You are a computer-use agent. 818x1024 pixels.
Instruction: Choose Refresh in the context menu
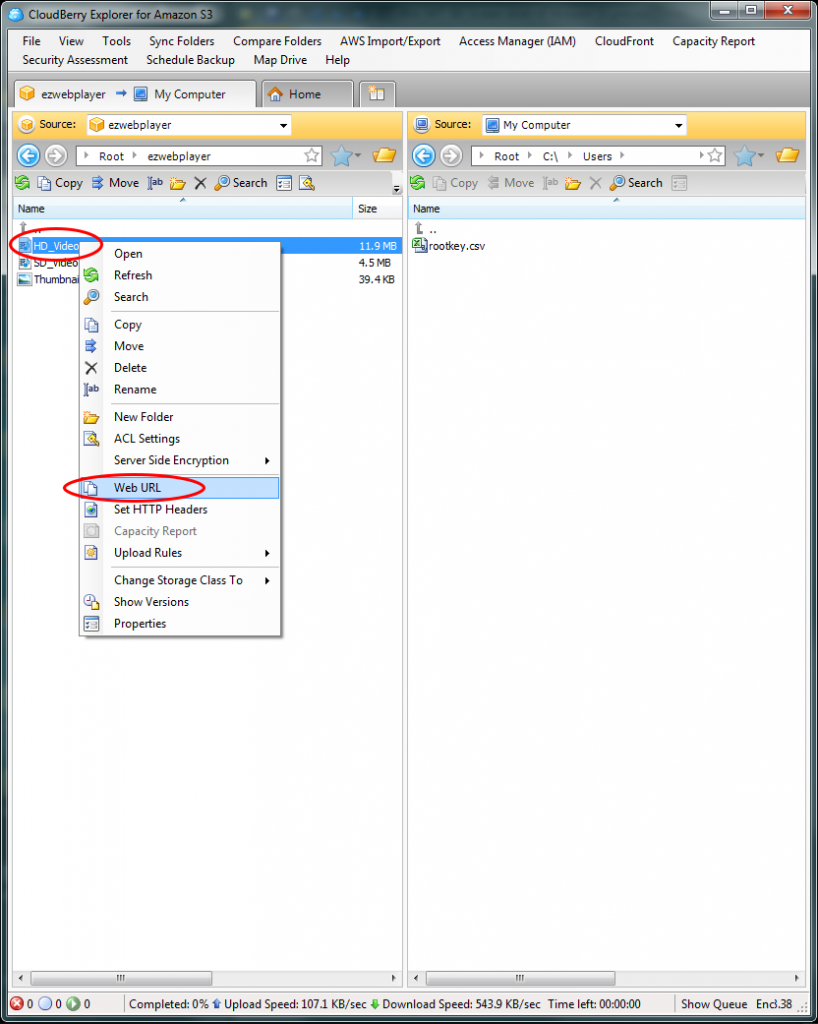[x=180, y=275]
